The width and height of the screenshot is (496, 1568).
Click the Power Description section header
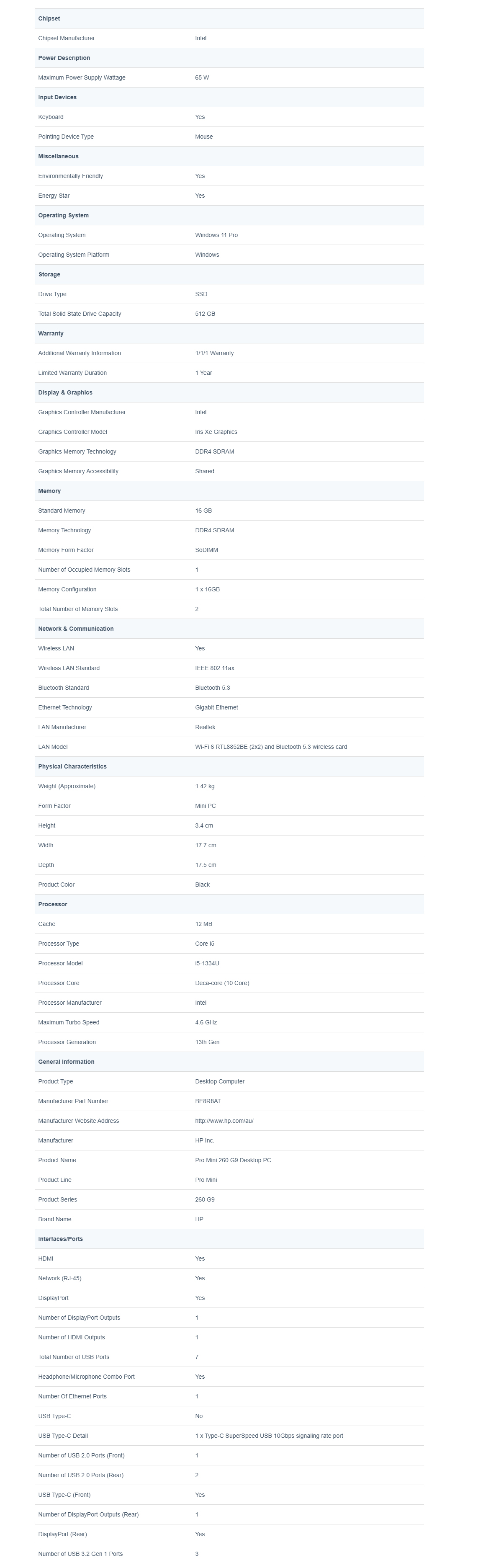pyautogui.click(x=229, y=58)
